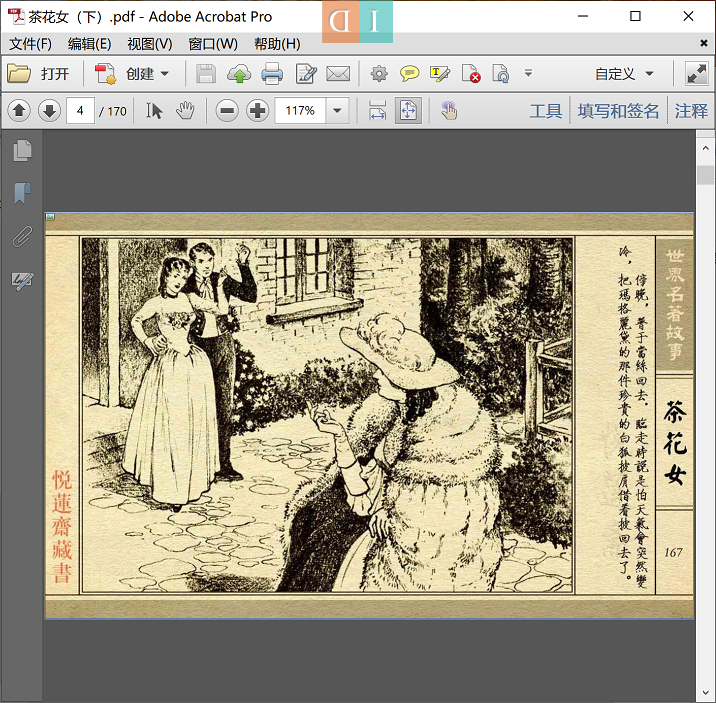Select the highlight text tool

(440, 73)
